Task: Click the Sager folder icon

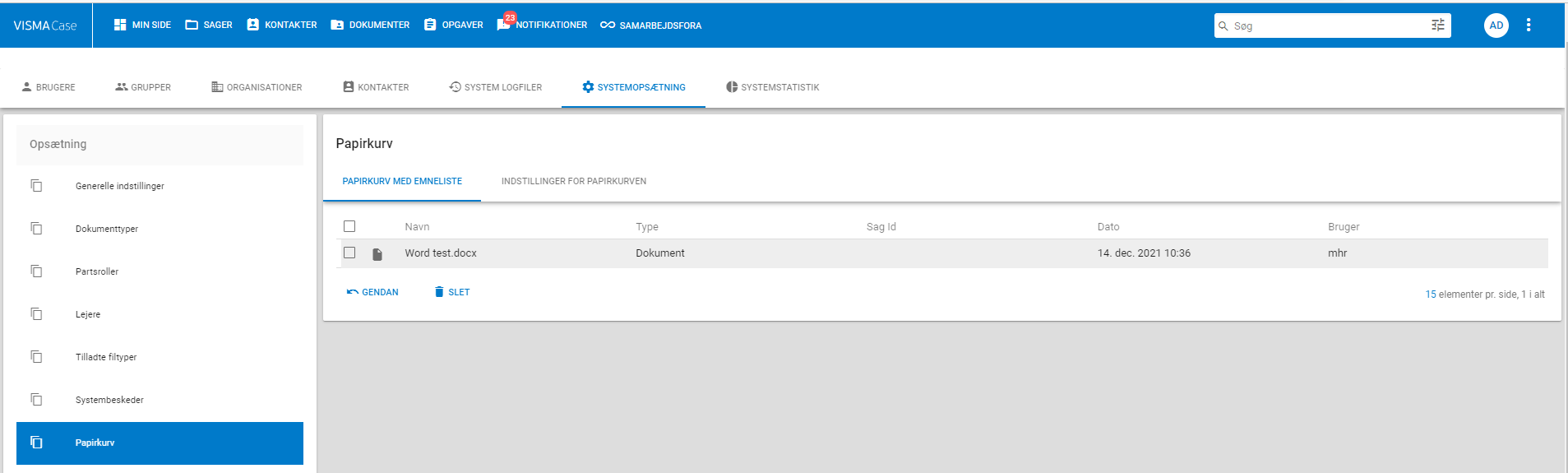Action: 192,25
